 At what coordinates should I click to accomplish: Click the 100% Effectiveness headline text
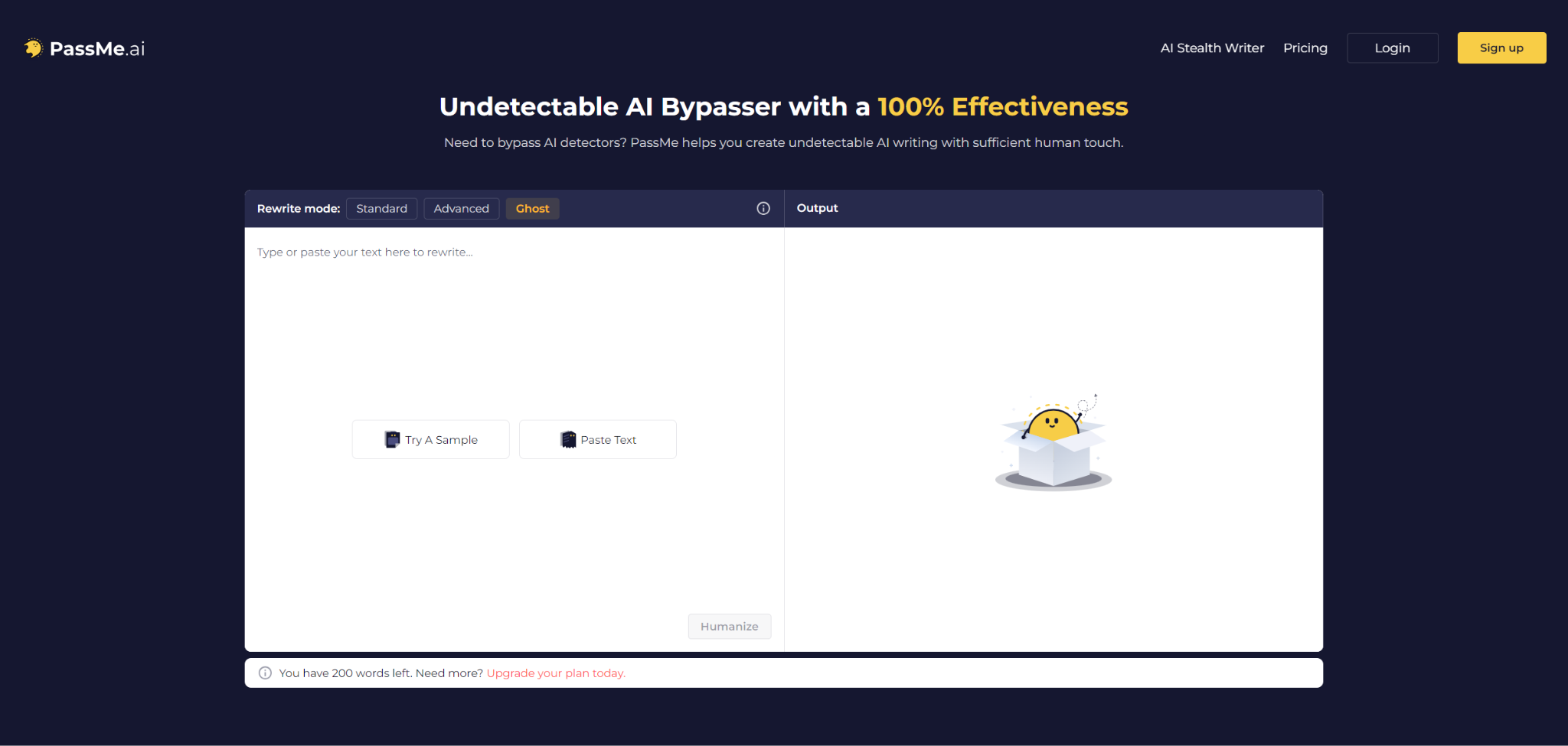pyautogui.click(x=1002, y=106)
